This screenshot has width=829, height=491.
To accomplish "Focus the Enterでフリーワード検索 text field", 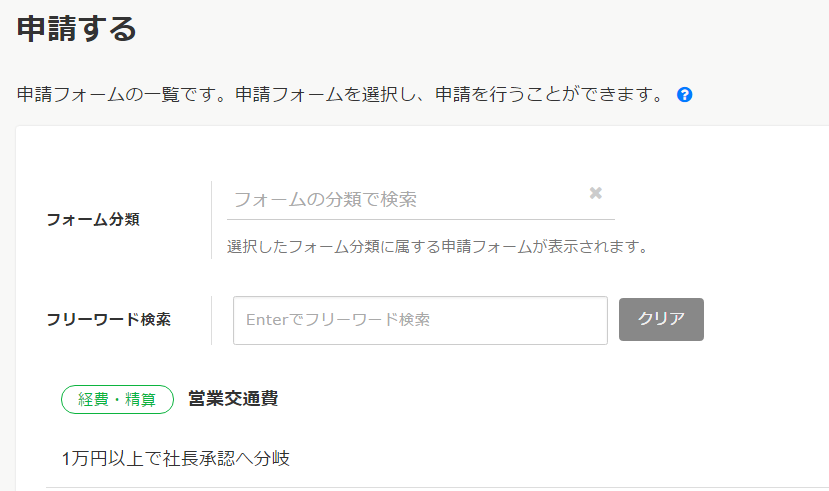I will click(420, 320).
